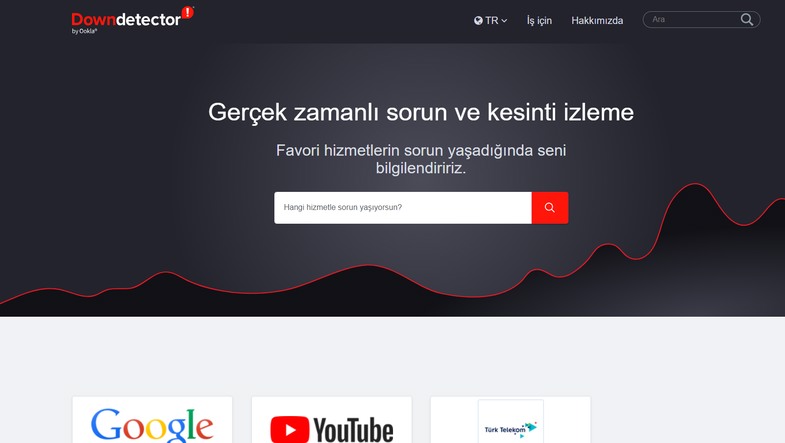This screenshot has width=785, height=443.
Task: Click the header search magnifier icon
Action: point(747,20)
